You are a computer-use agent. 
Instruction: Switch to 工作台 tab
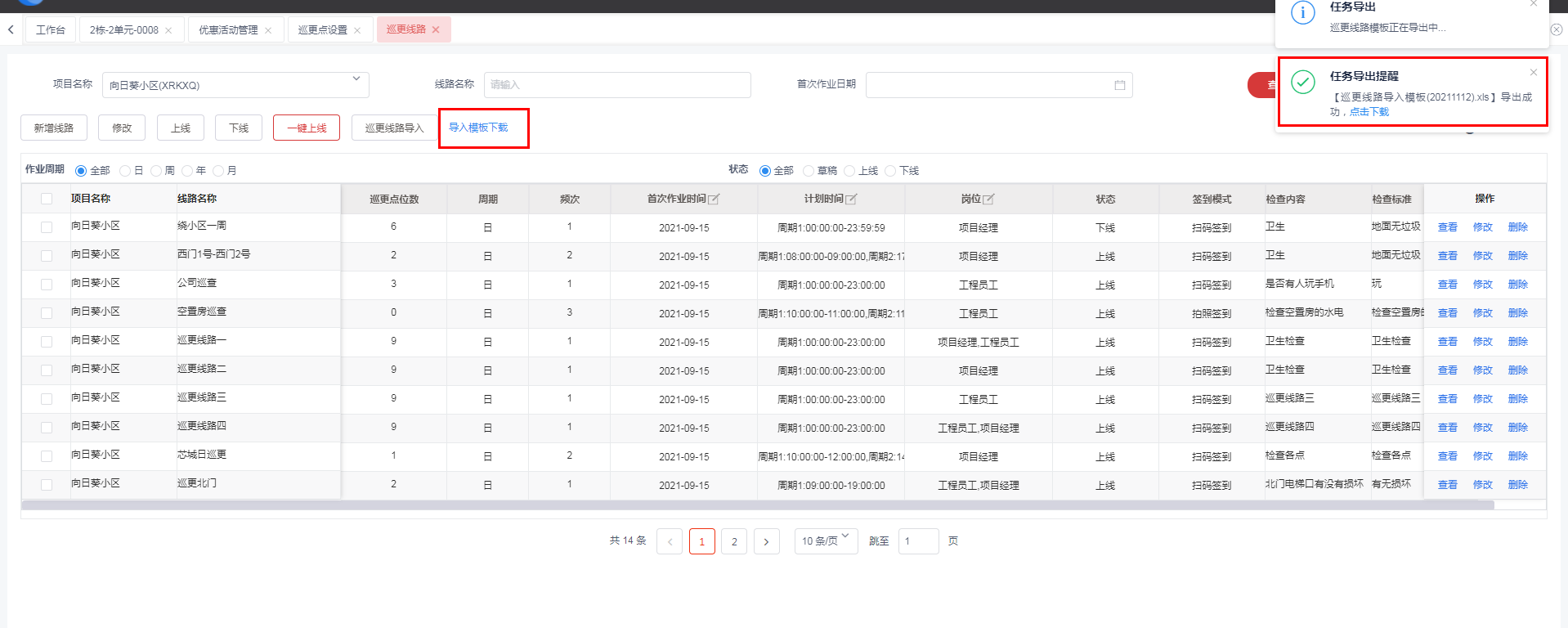(51, 29)
